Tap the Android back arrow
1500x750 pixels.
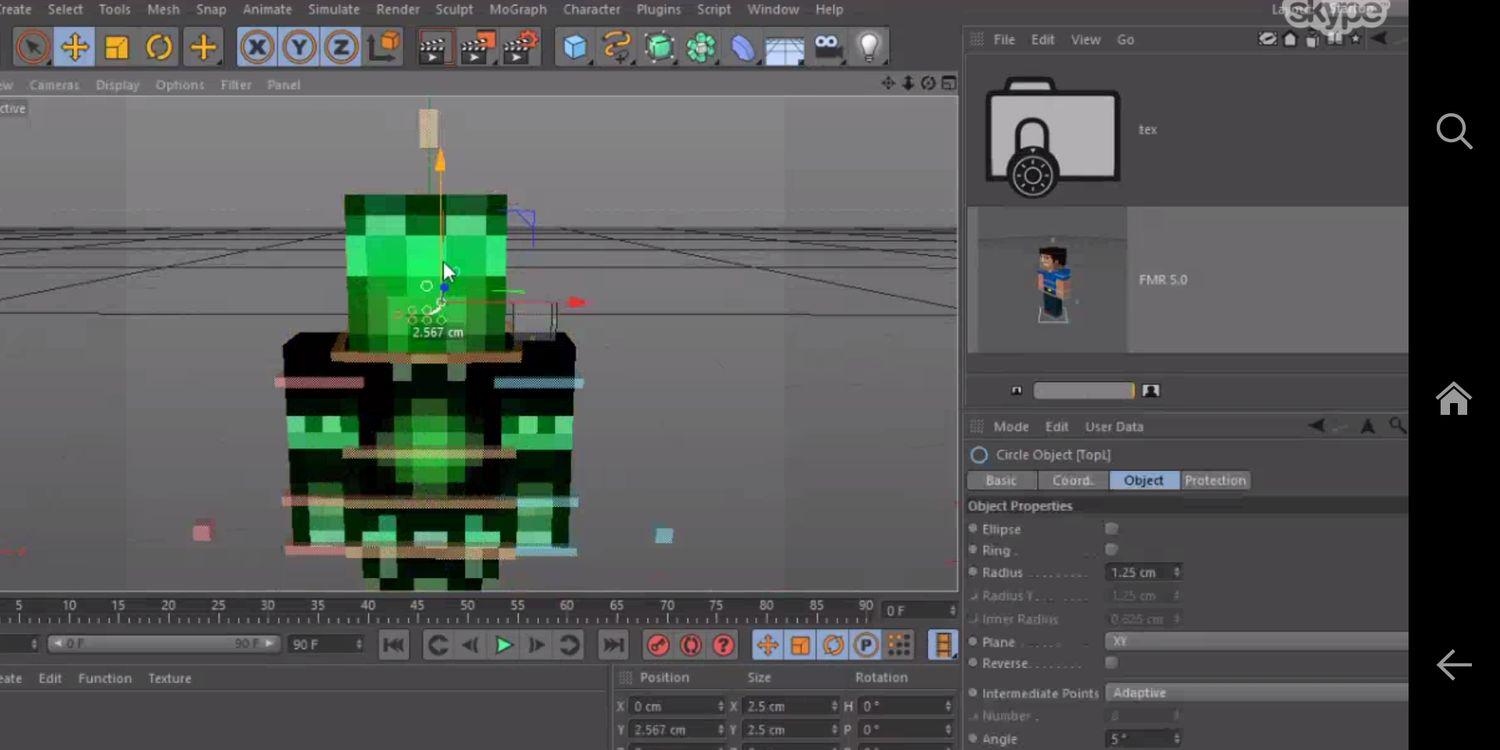click(1454, 665)
